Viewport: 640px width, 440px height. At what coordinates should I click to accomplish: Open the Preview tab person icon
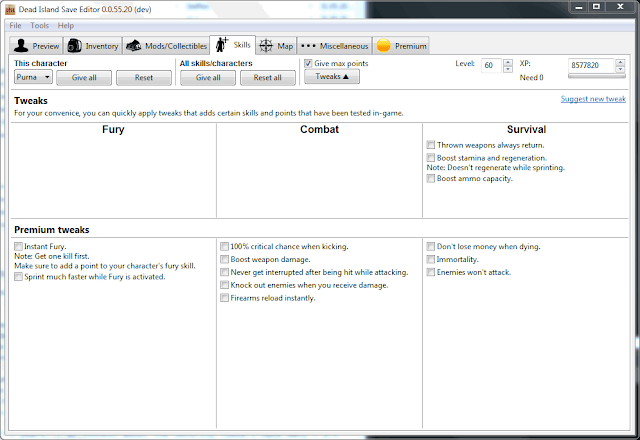[22, 46]
